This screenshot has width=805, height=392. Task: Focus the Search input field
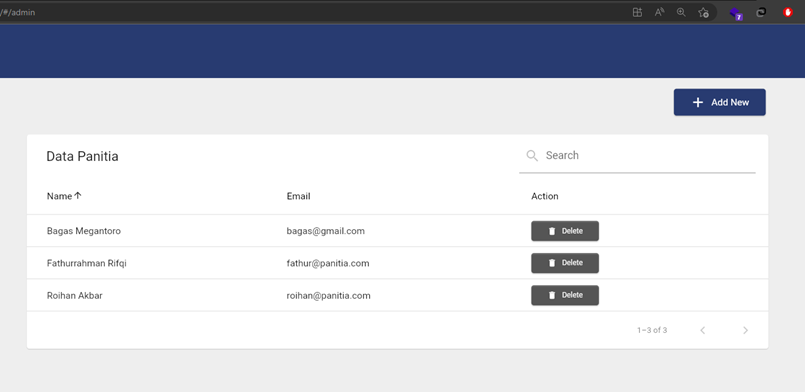coord(637,155)
